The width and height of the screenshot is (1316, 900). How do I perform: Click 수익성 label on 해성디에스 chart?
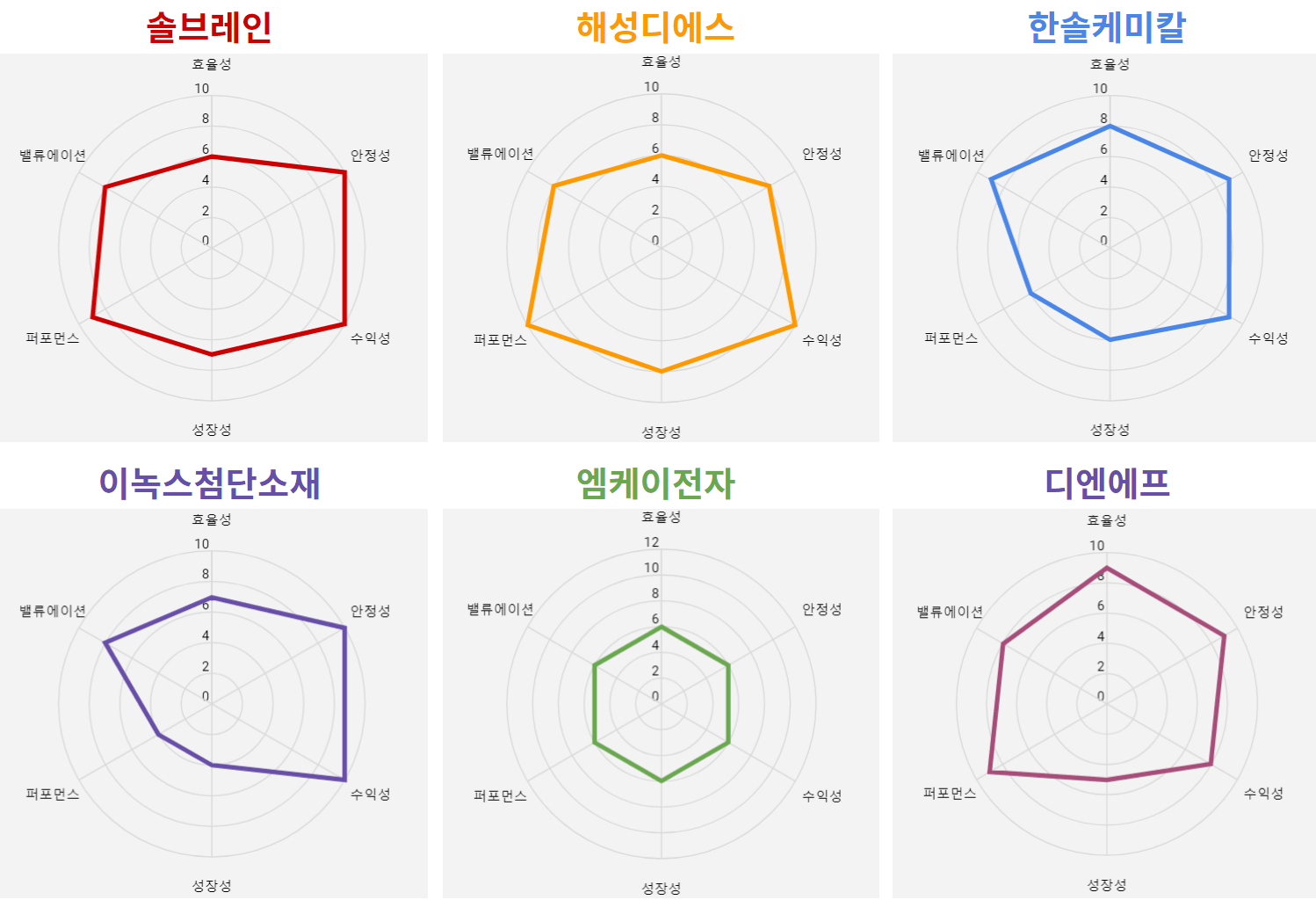(x=821, y=340)
